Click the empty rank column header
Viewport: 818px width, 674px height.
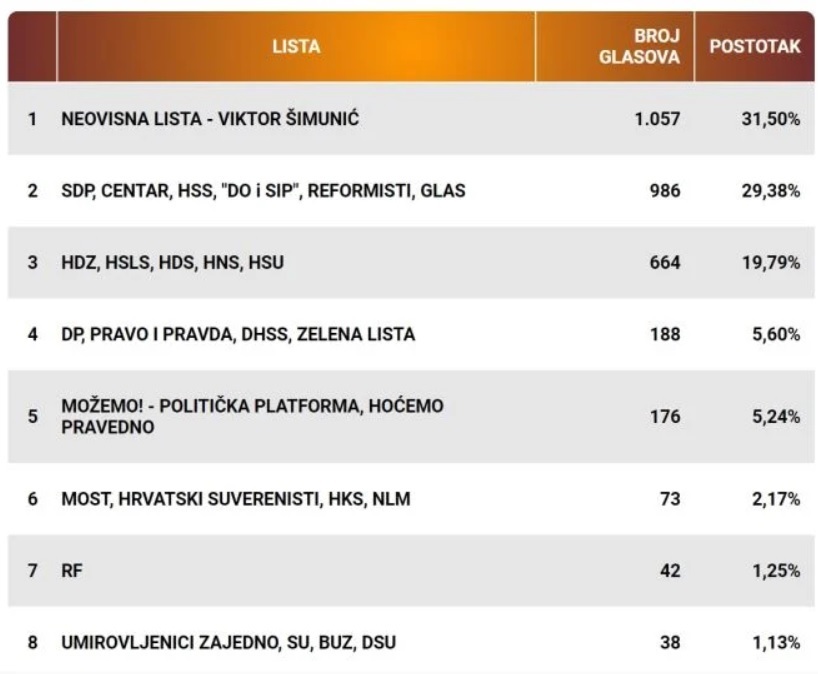(32, 46)
